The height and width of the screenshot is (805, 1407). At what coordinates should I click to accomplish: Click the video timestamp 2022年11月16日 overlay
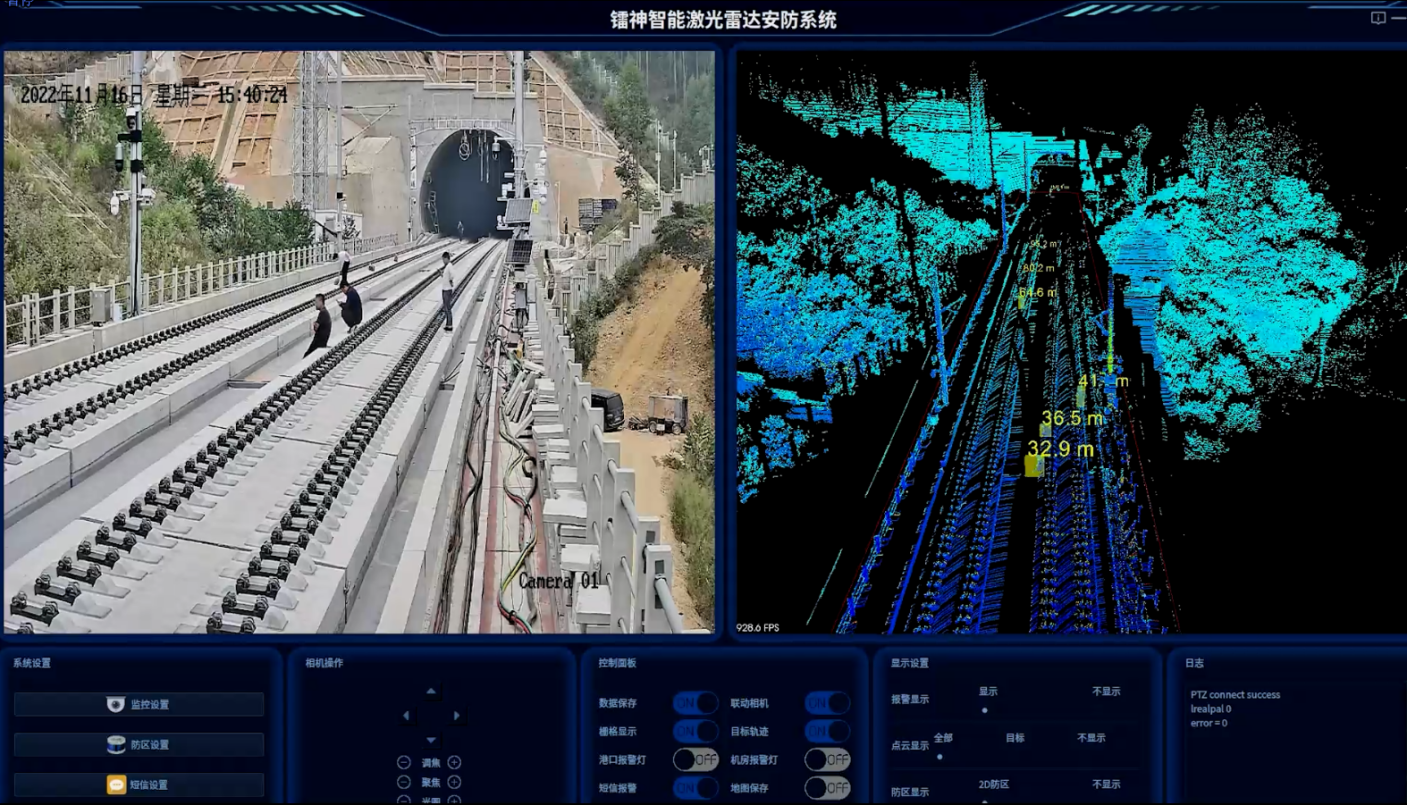[x=154, y=95]
